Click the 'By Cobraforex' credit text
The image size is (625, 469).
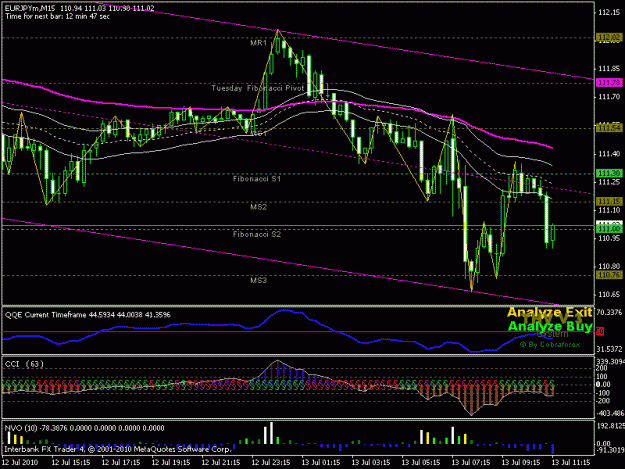point(550,344)
